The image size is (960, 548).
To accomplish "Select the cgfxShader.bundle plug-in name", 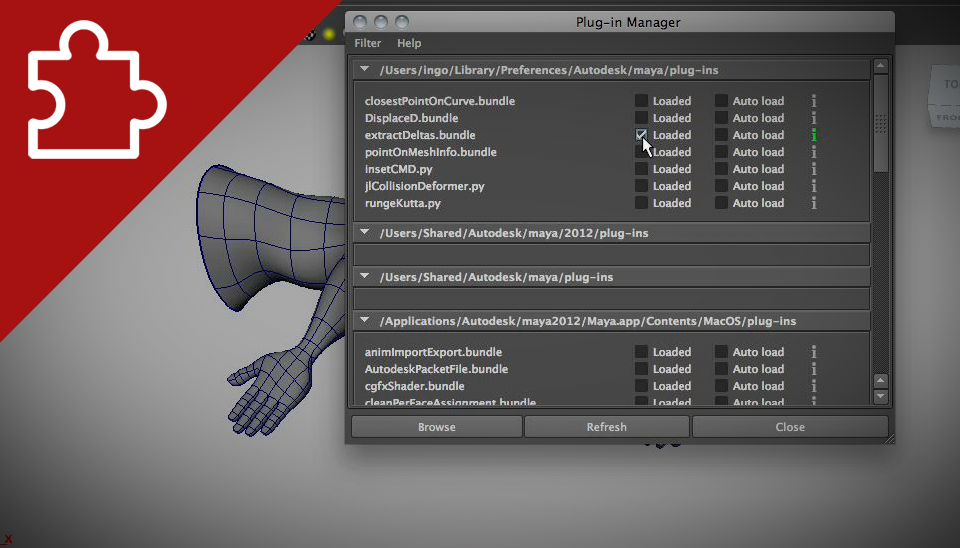I will coord(414,386).
